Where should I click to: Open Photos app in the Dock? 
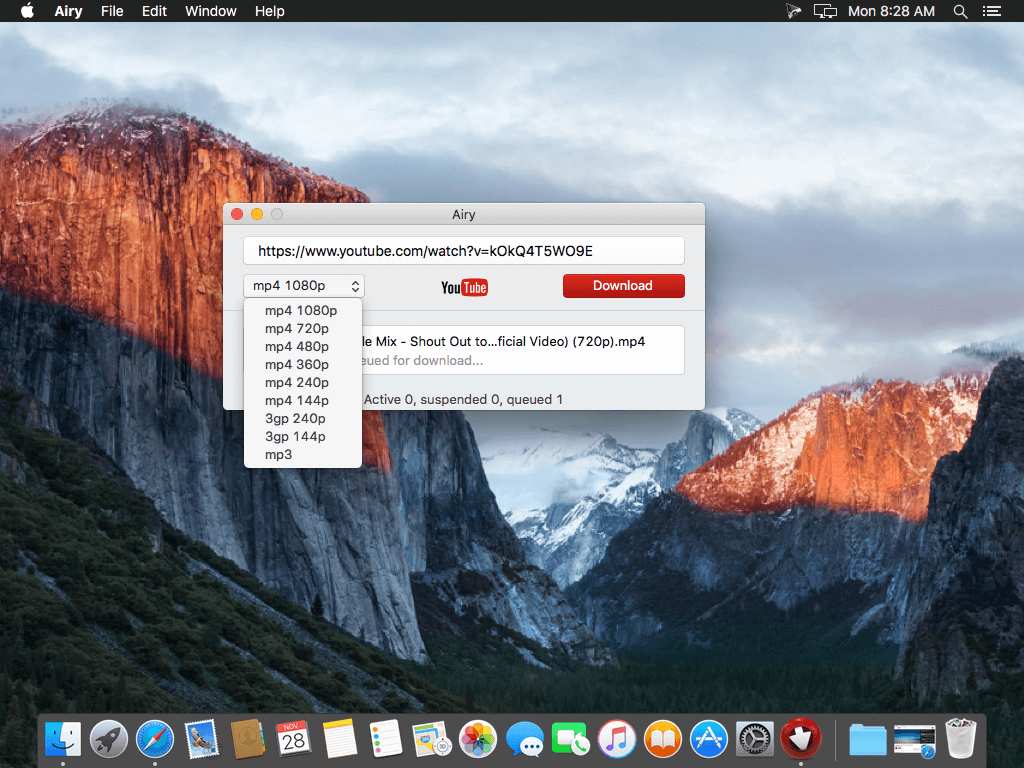[478, 739]
